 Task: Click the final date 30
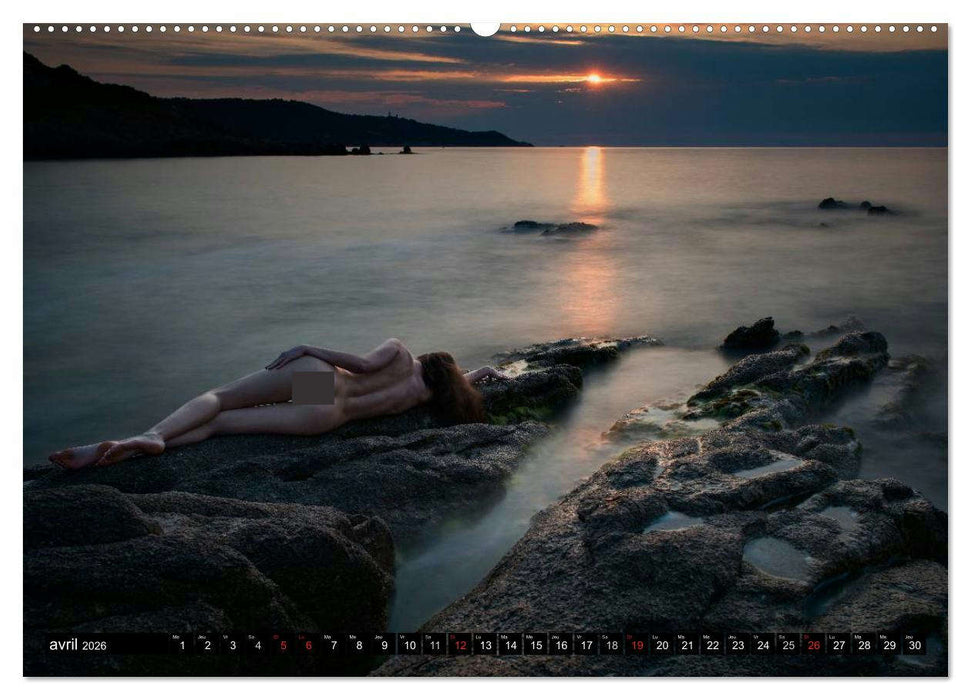(x=915, y=646)
